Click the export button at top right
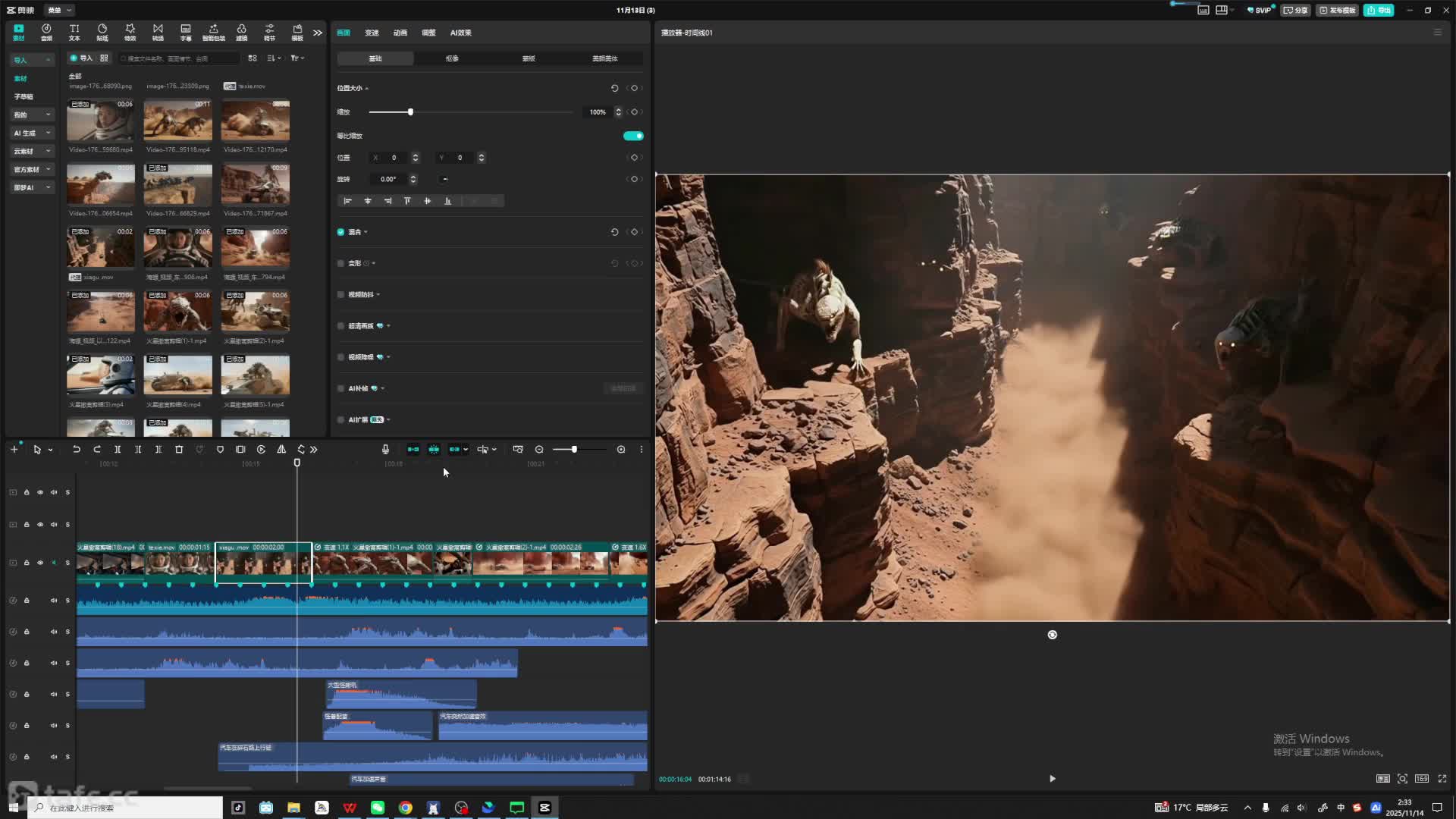The image size is (1456, 819). [x=1379, y=10]
